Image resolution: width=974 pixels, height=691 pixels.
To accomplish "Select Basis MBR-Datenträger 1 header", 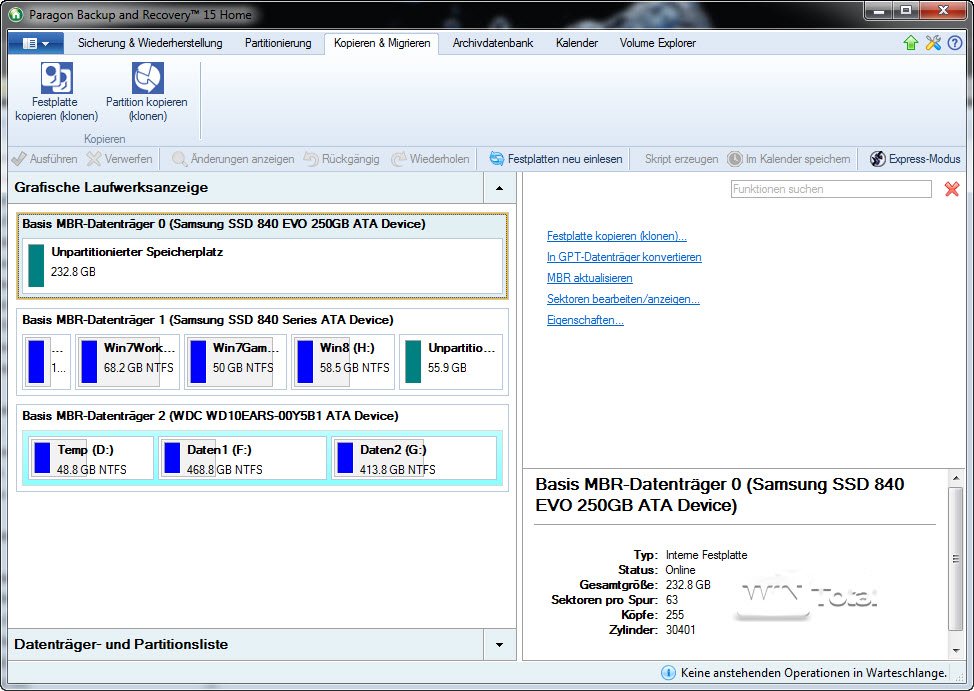I will click(207, 320).
